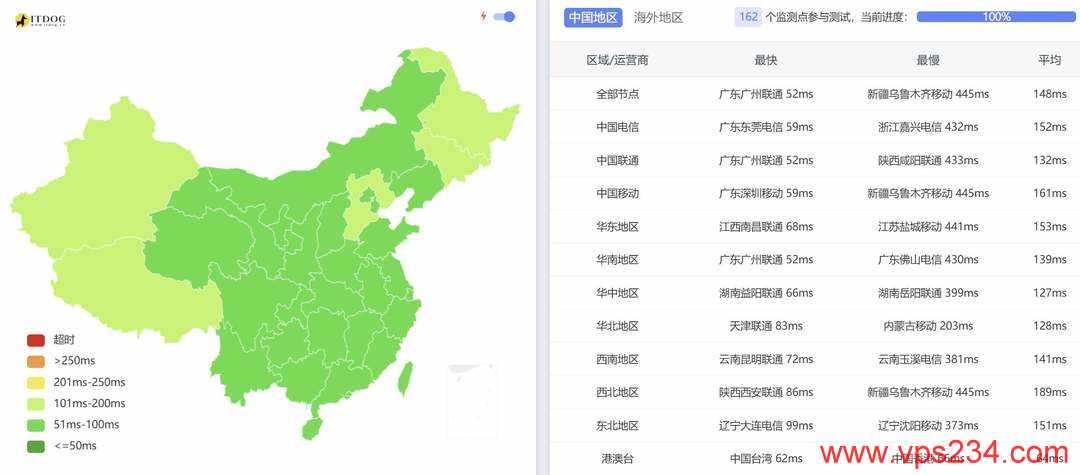Select the 华北地区 row label
This screenshot has width=1080, height=475.
(x=617, y=326)
